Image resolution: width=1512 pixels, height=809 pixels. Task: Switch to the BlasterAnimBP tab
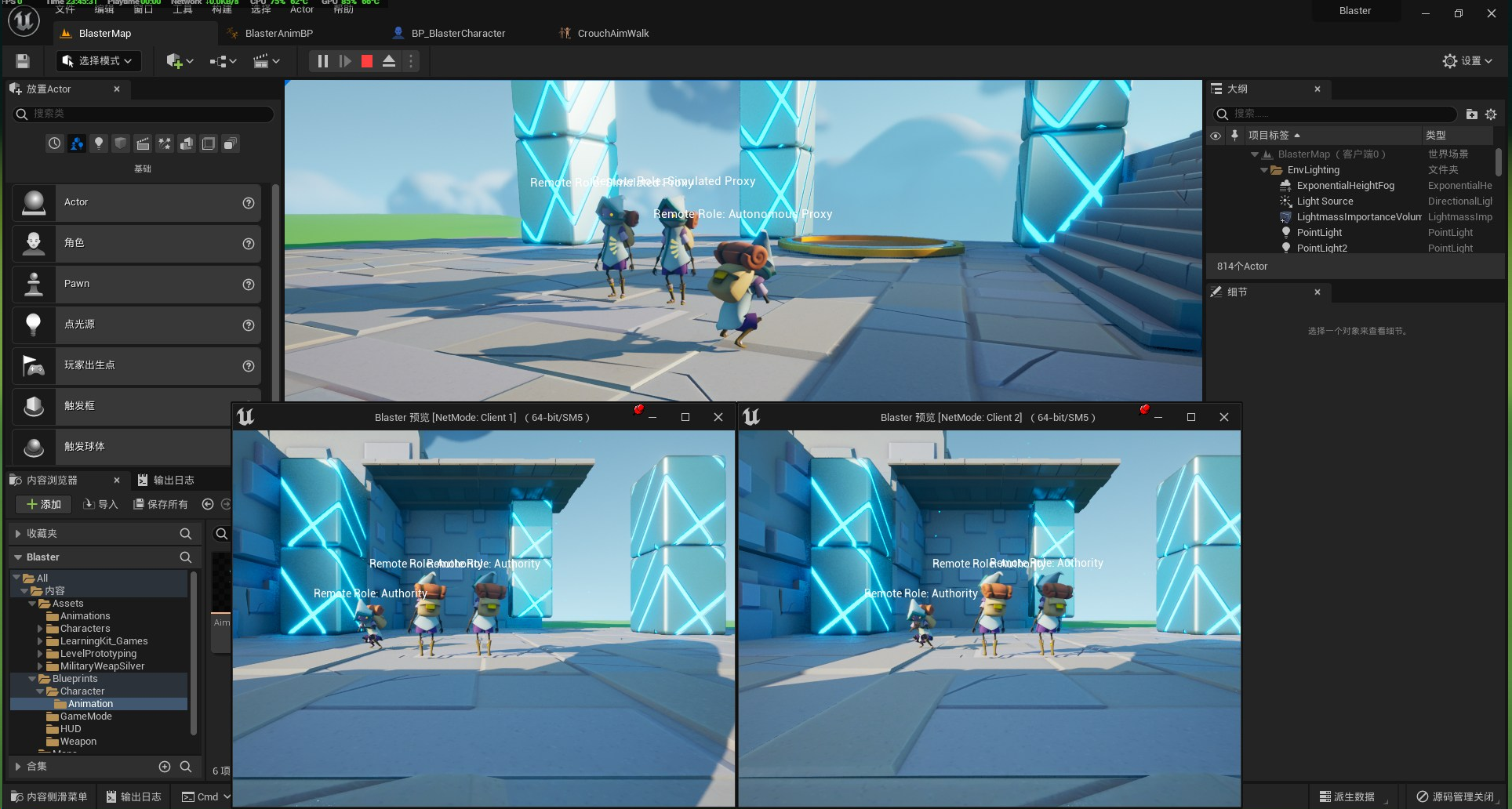pyautogui.click(x=278, y=34)
